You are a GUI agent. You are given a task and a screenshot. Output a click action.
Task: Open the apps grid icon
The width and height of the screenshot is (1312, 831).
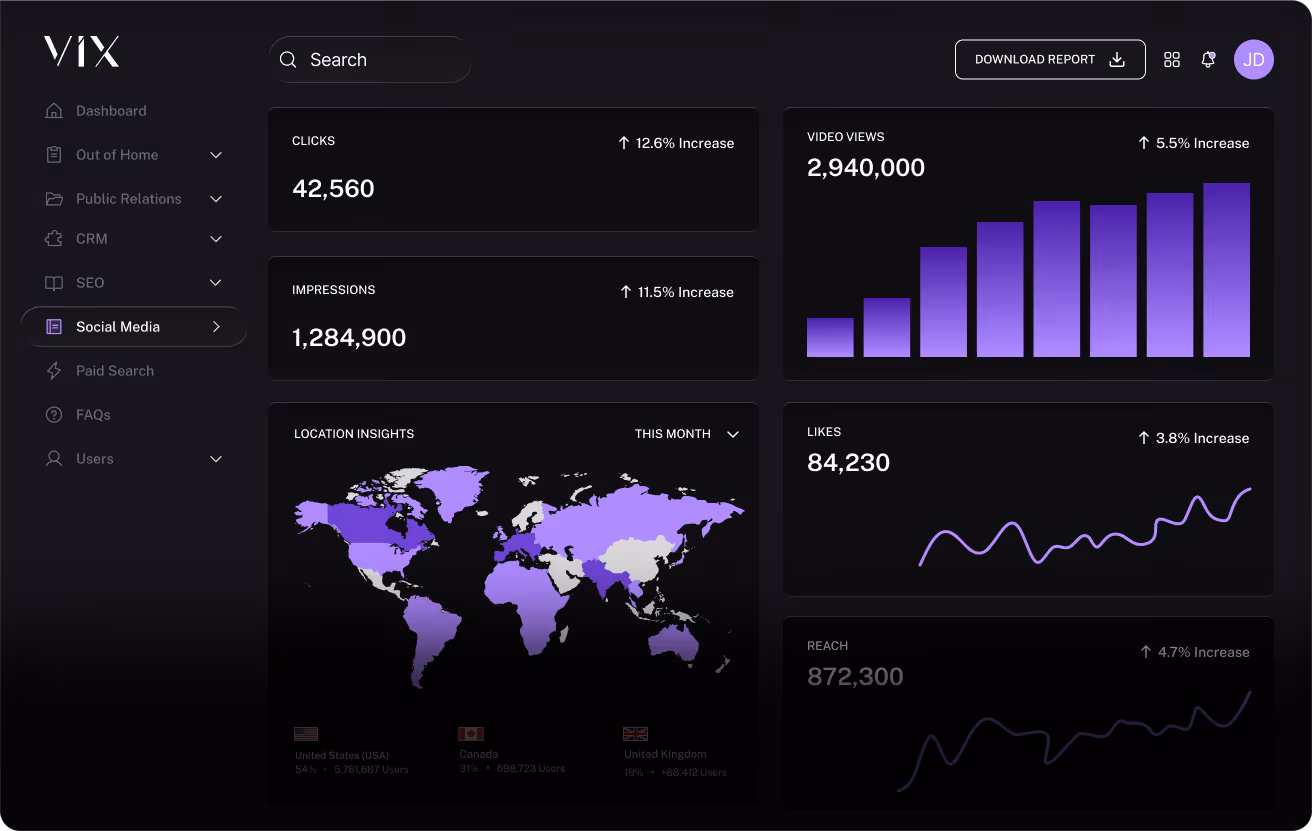coord(1172,60)
